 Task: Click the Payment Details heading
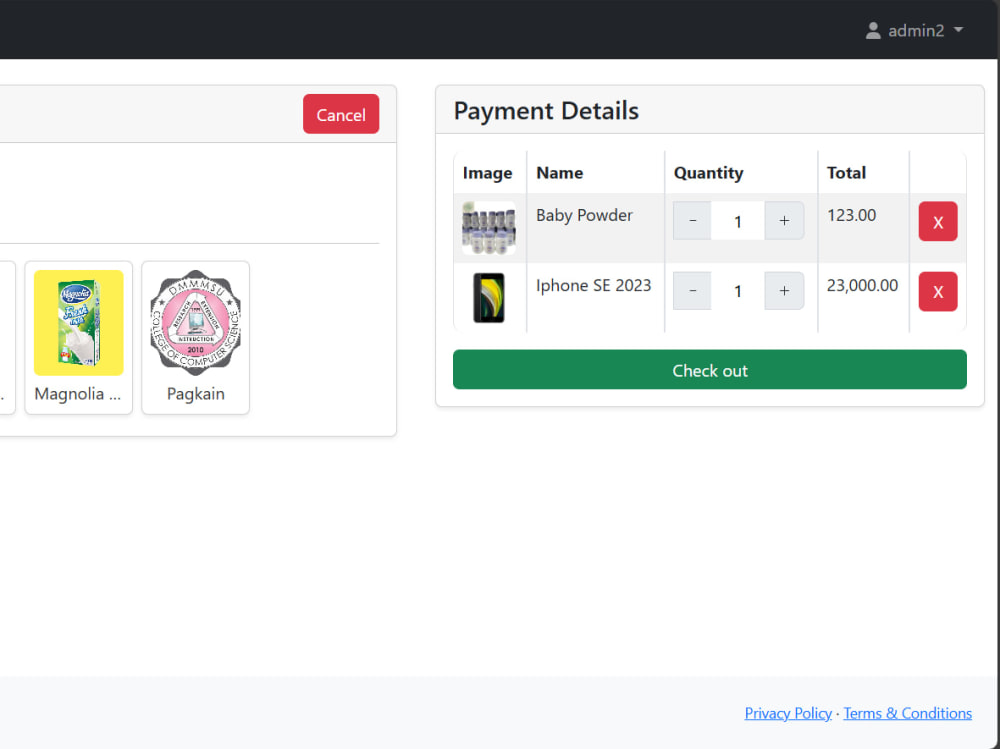[x=546, y=111]
